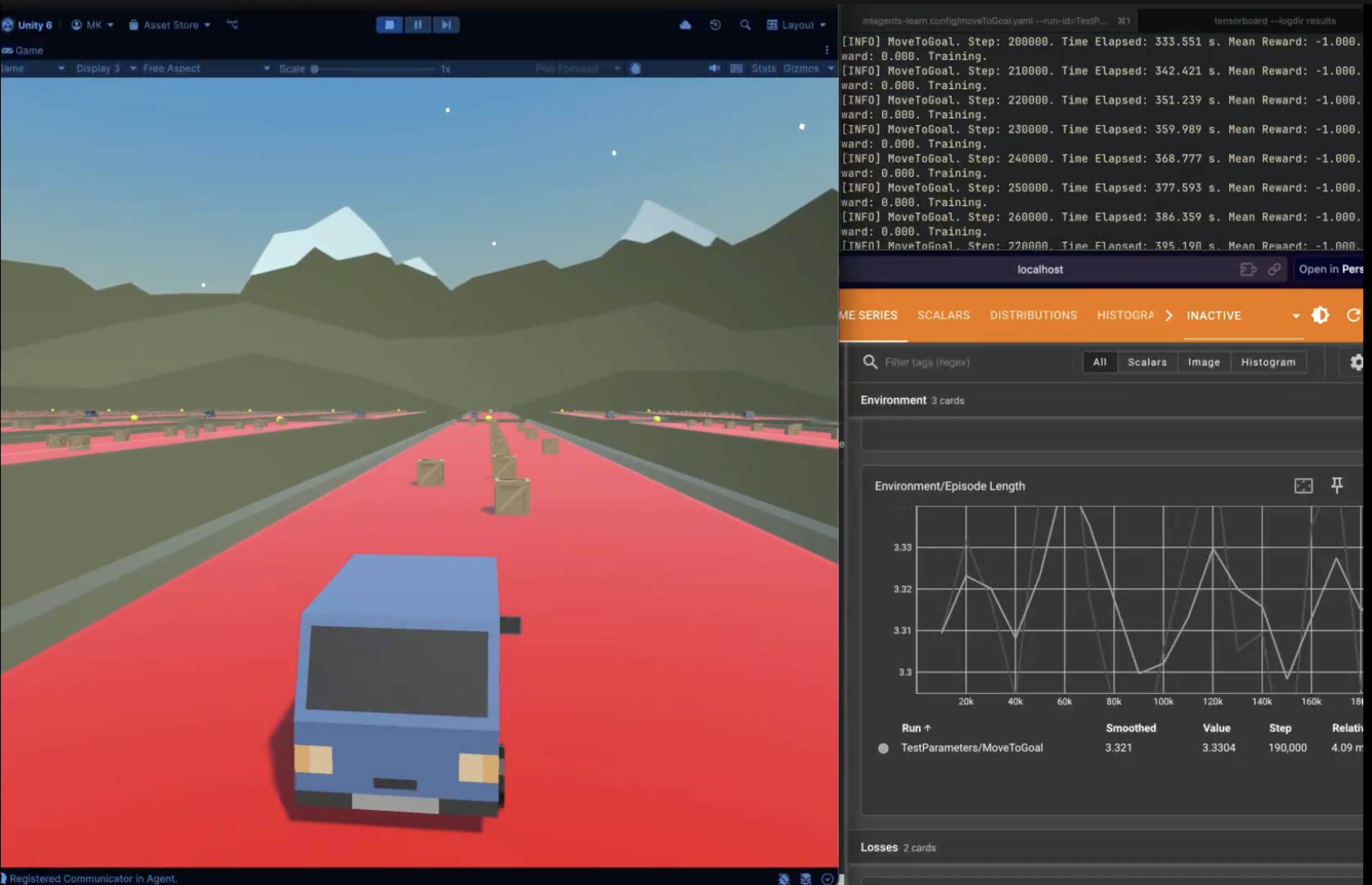Open the undo history icon
Screen dimensions: 1372x885
click(715, 25)
